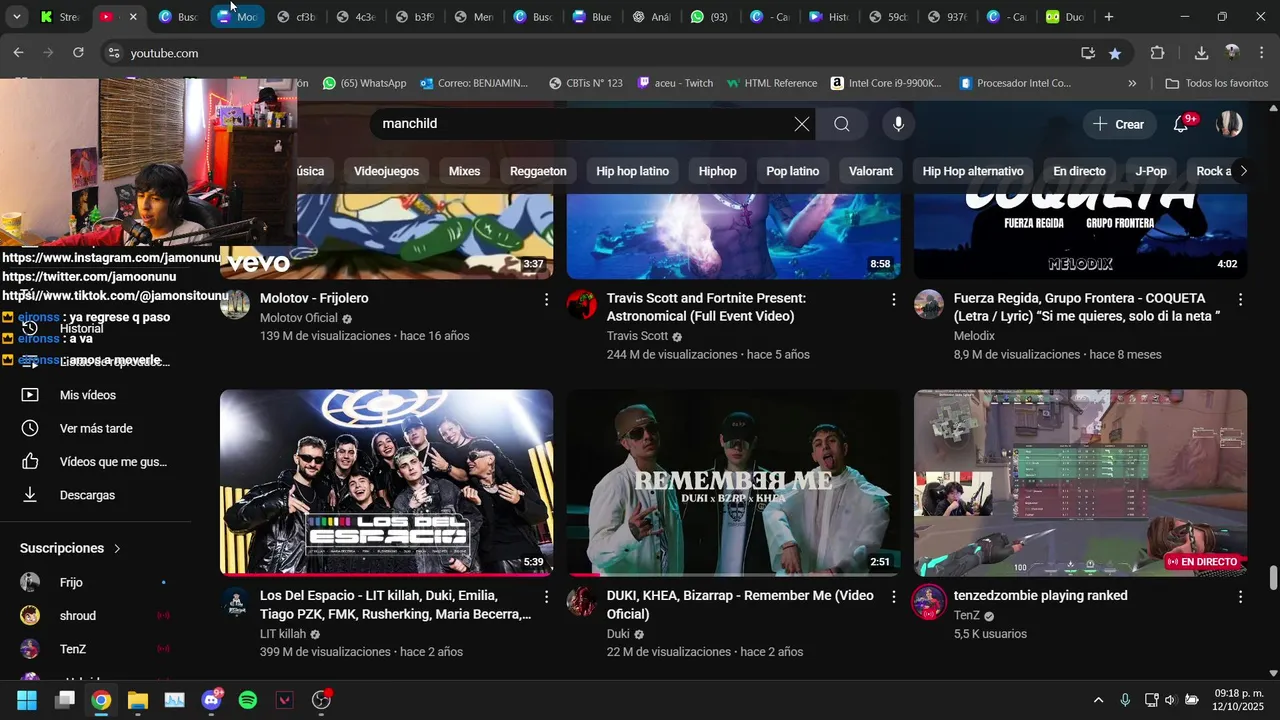Viewport: 1280px width, 720px height.
Task: Clear the manchild search text
Action: tap(802, 124)
